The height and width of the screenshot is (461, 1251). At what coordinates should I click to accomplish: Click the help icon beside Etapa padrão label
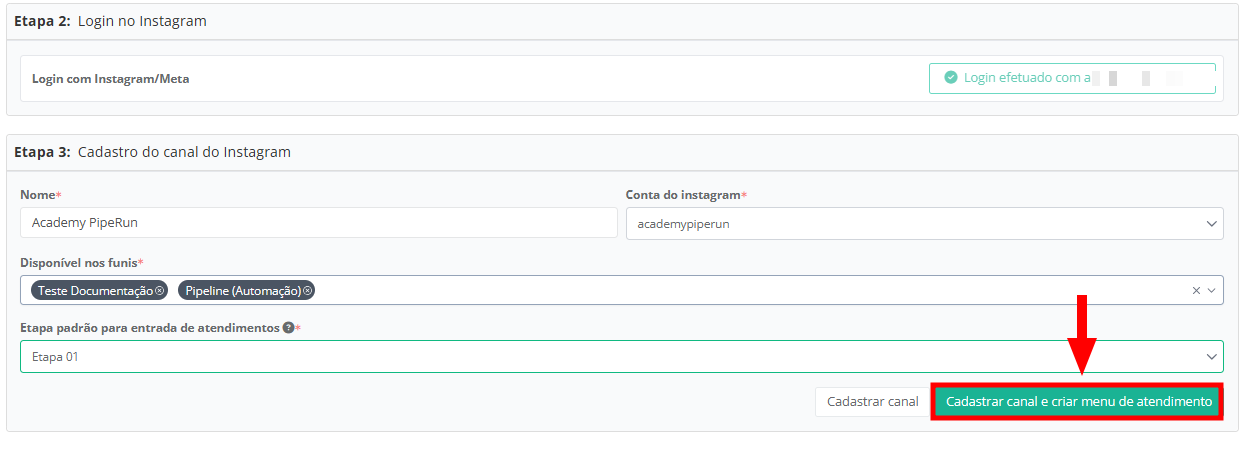(288, 328)
